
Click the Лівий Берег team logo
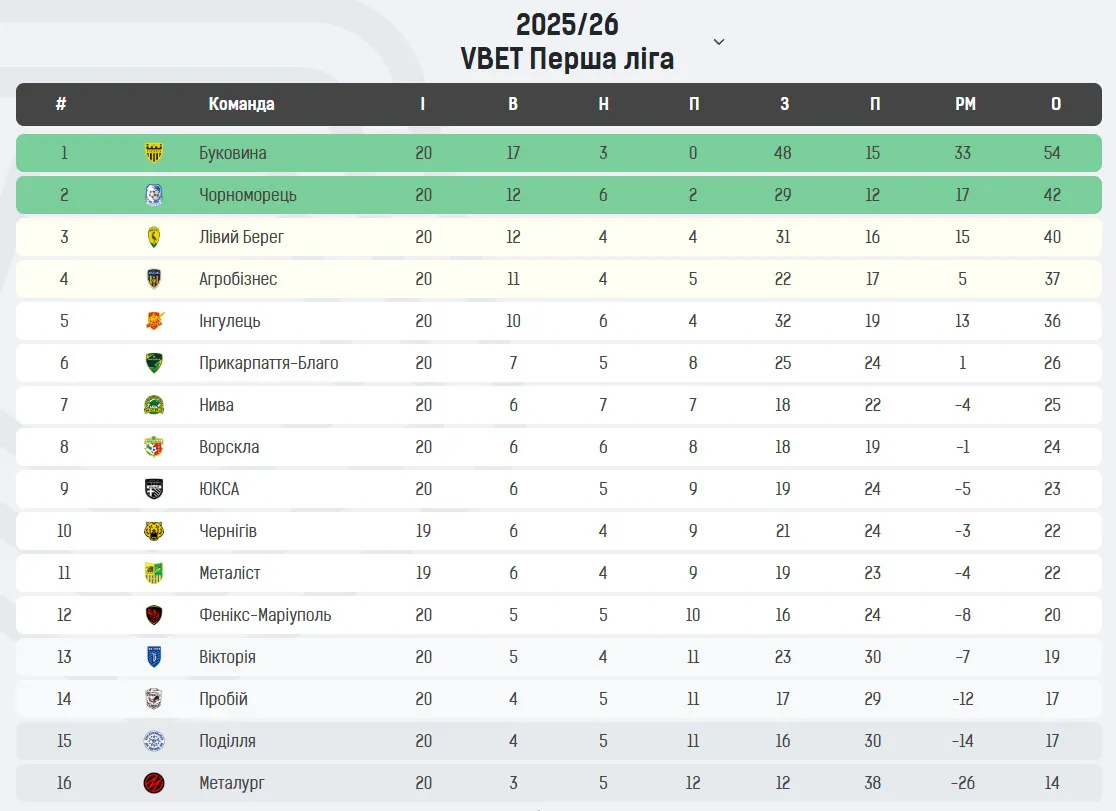click(x=154, y=237)
